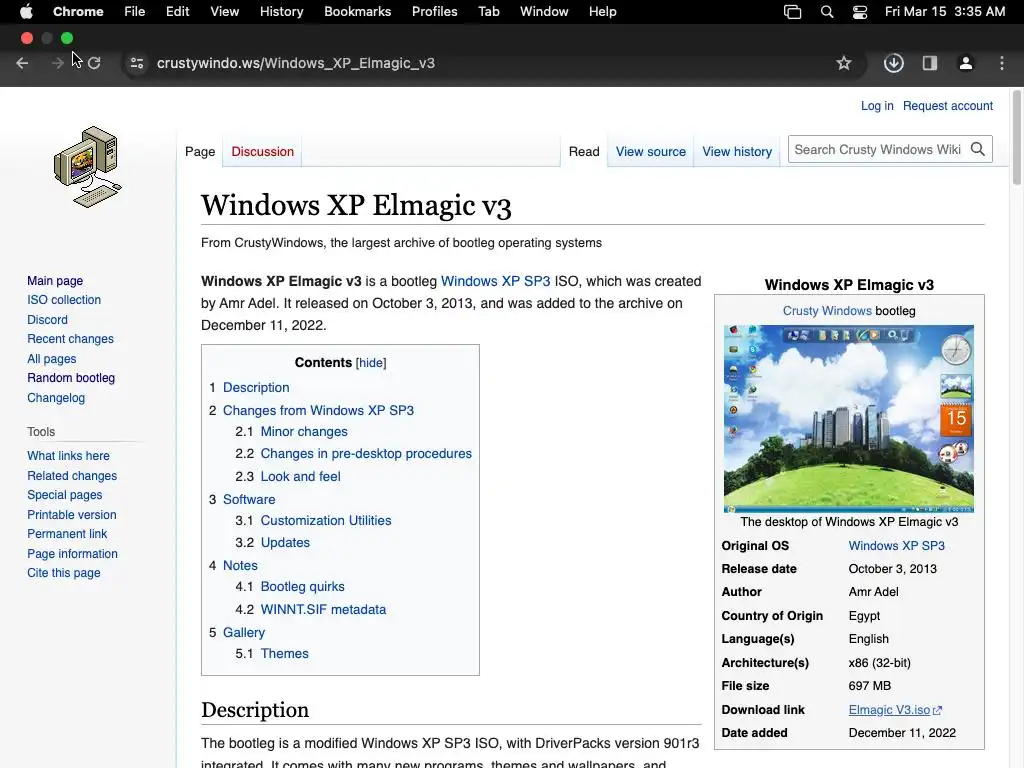Click the page vertical scrollbar
The height and width of the screenshot is (768, 1024).
point(1016,137)
